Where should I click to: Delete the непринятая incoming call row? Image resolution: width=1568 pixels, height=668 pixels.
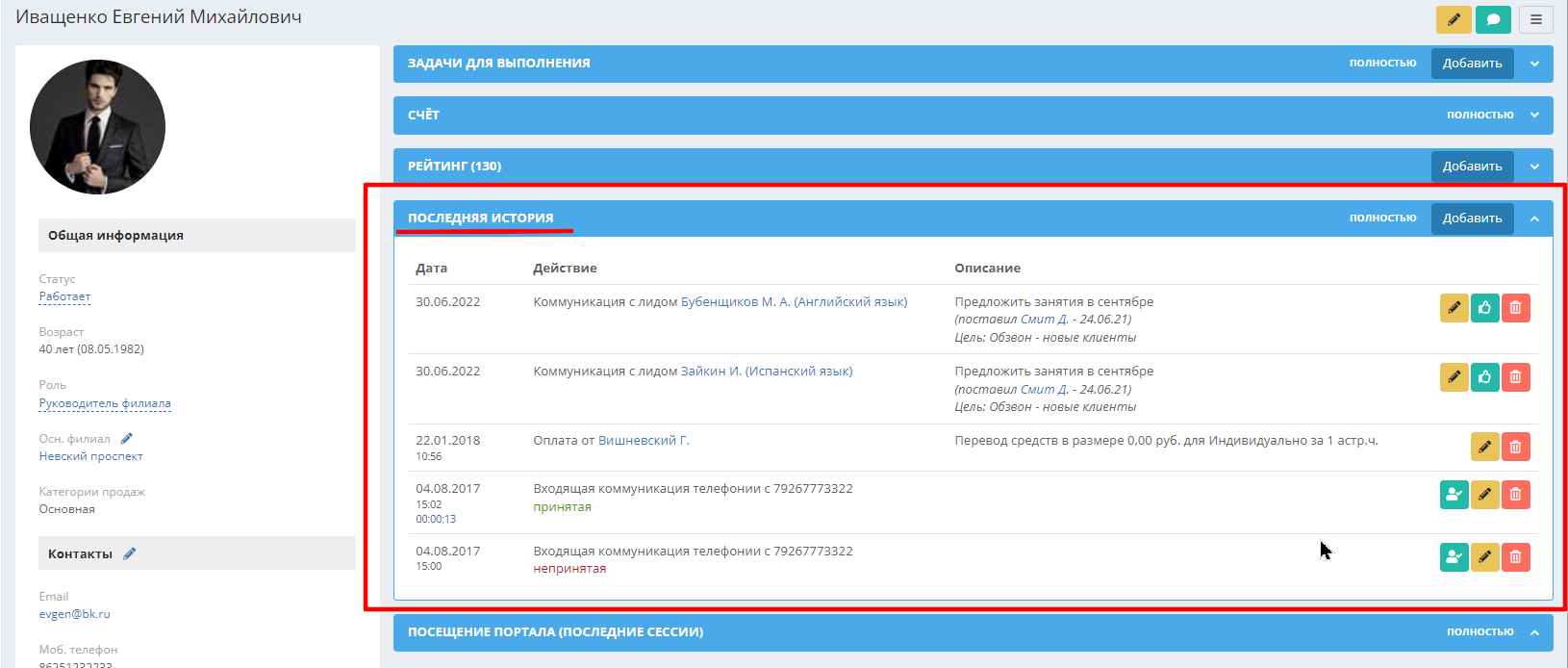pyautogui.click(x=1516, y=557)
